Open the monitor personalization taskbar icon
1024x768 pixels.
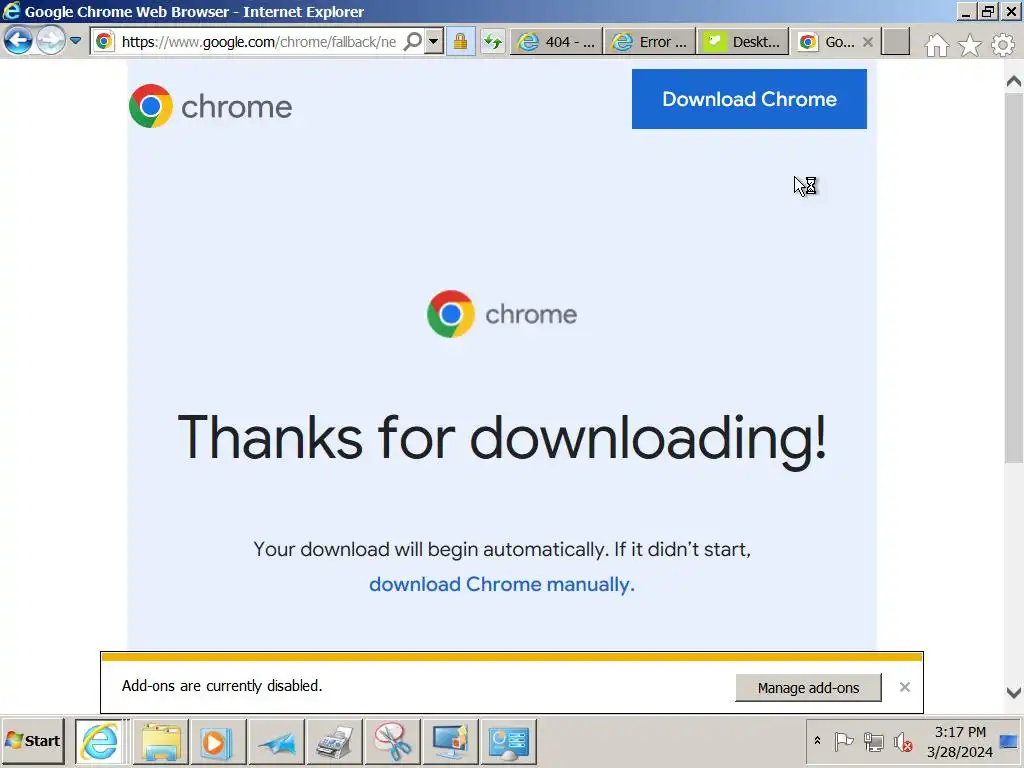click(450, 742)
